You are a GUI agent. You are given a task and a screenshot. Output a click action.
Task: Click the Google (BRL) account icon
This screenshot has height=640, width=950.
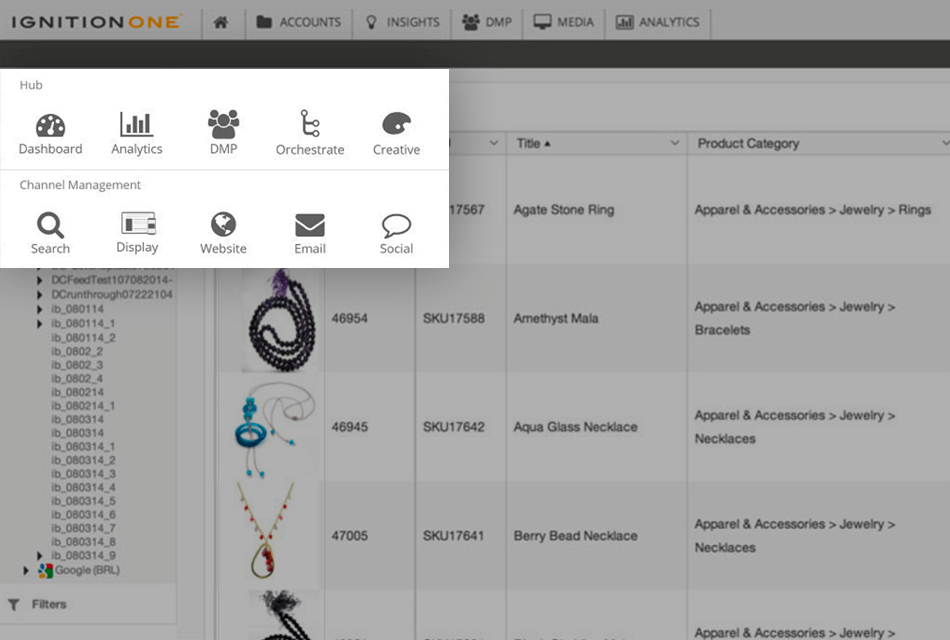coord(45,570)
